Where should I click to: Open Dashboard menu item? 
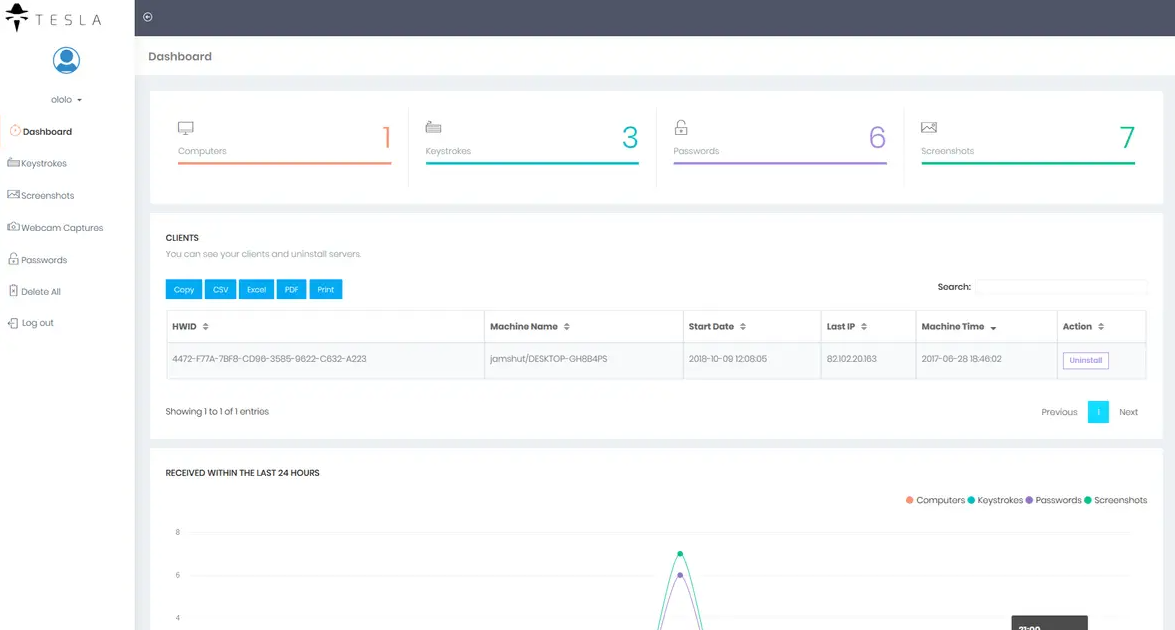click(x=47, y=132)
